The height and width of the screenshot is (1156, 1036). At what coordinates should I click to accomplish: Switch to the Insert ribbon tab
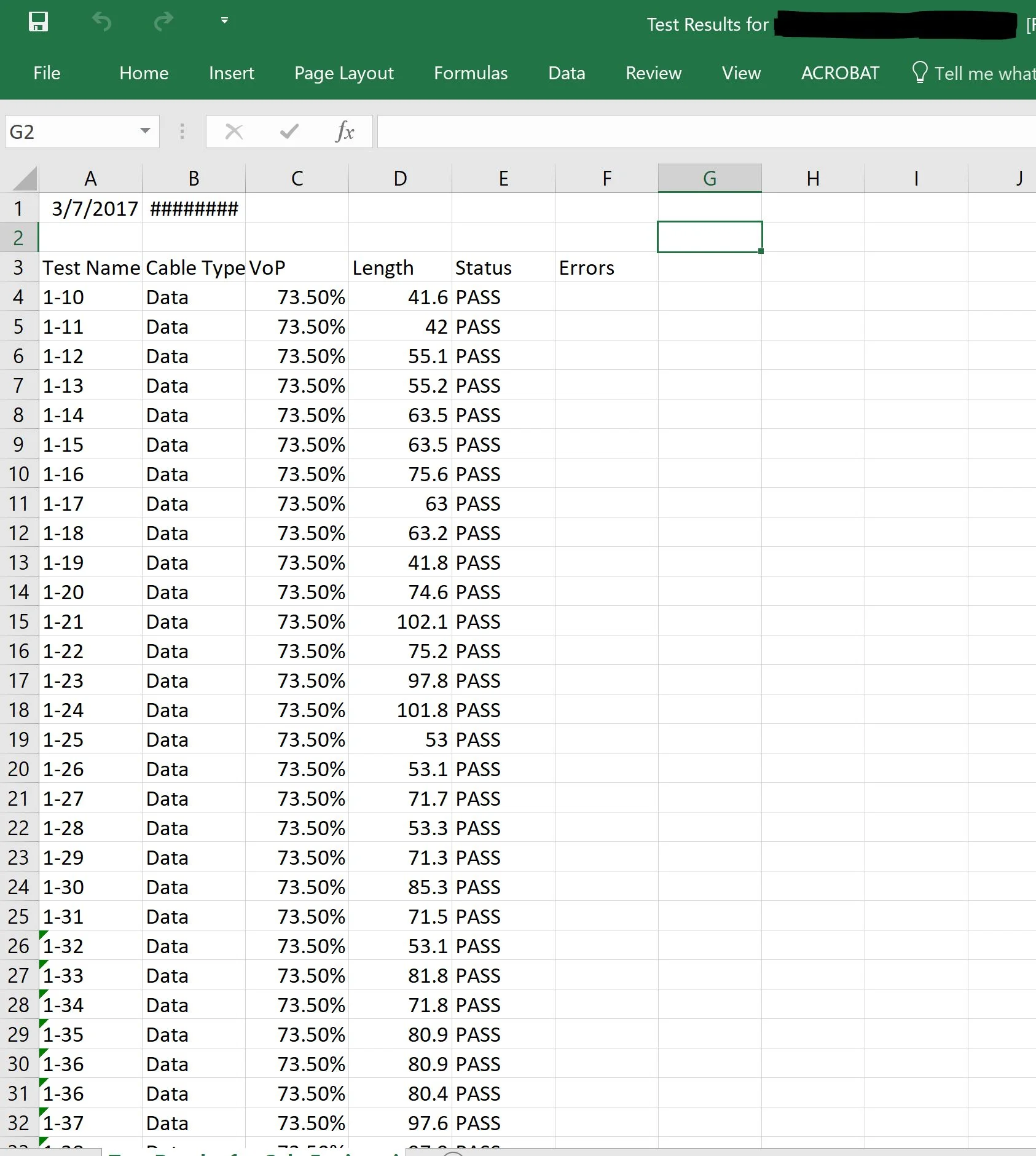(231, 73)
